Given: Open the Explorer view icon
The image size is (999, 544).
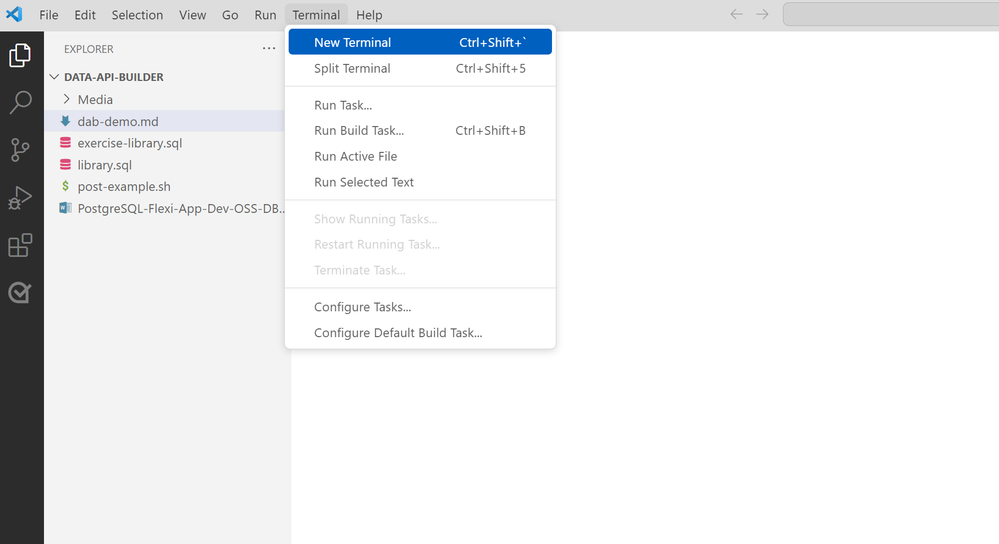Looking at the screenshot, I should [20, 55].
